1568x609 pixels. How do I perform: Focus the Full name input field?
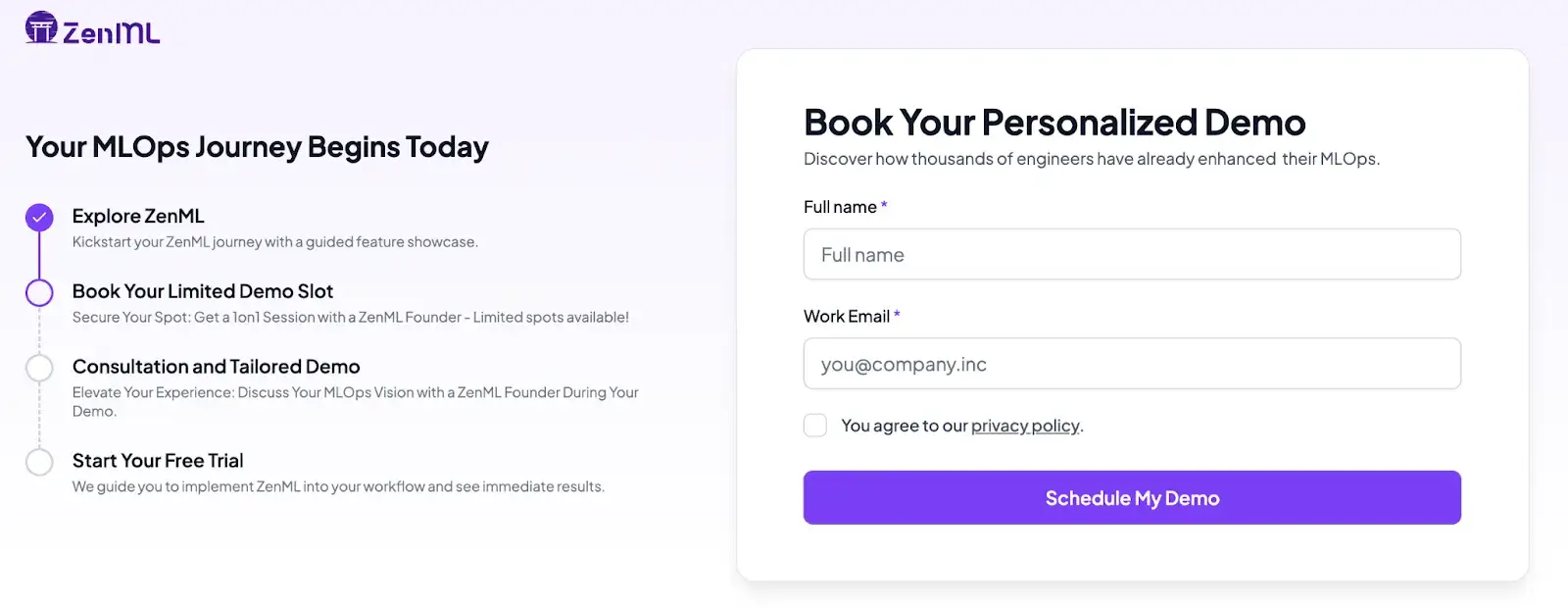(x=1132, y=255)
